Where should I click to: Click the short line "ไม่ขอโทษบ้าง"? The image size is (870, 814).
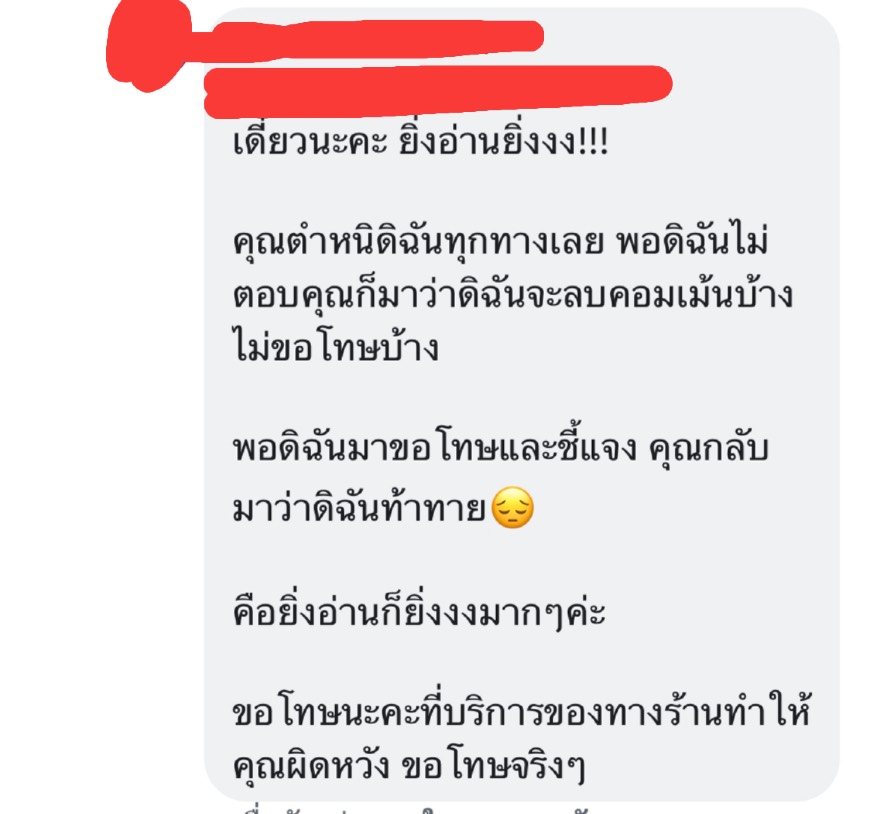[x=336, y=348]
